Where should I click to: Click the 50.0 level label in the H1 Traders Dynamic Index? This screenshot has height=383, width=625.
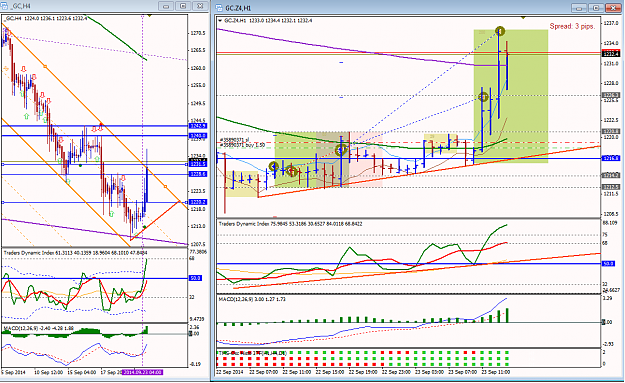[608, 263]
